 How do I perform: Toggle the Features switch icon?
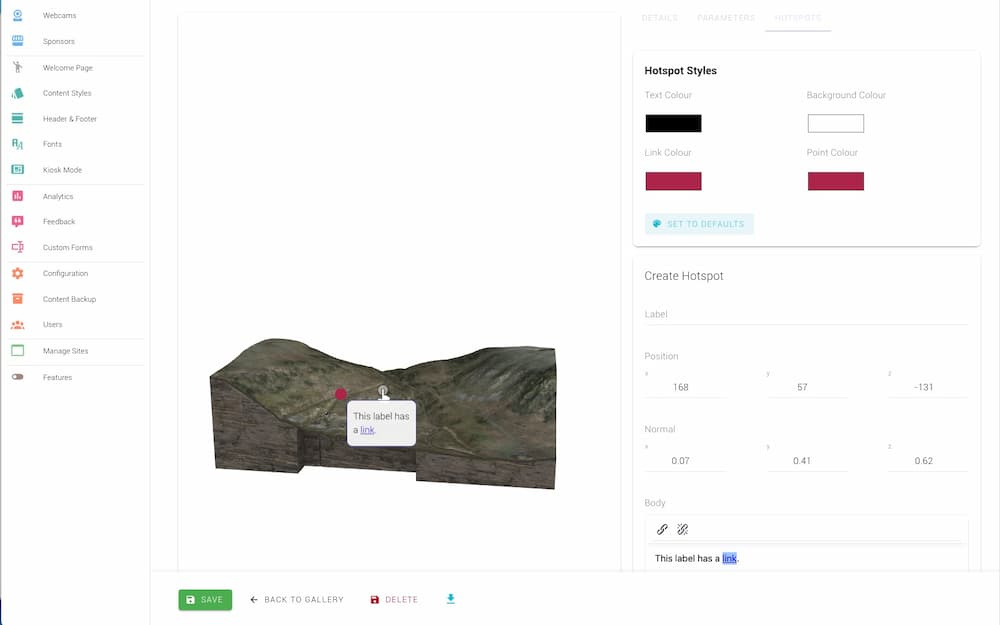point(17,377)
